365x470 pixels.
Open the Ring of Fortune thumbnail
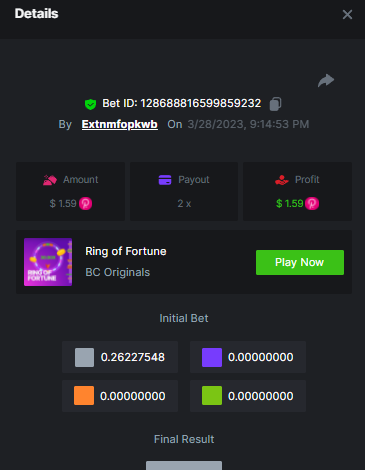pos(48,262)
